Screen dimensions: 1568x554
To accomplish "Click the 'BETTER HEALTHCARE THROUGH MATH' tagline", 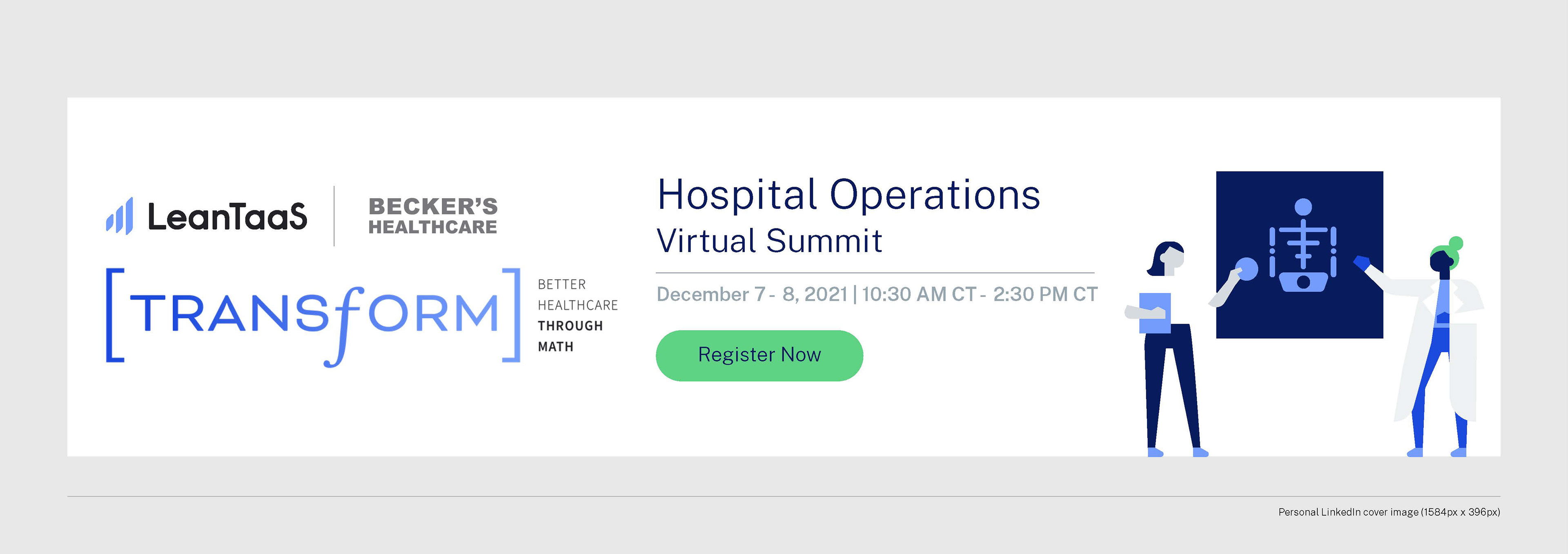I will tap(578, 315).
